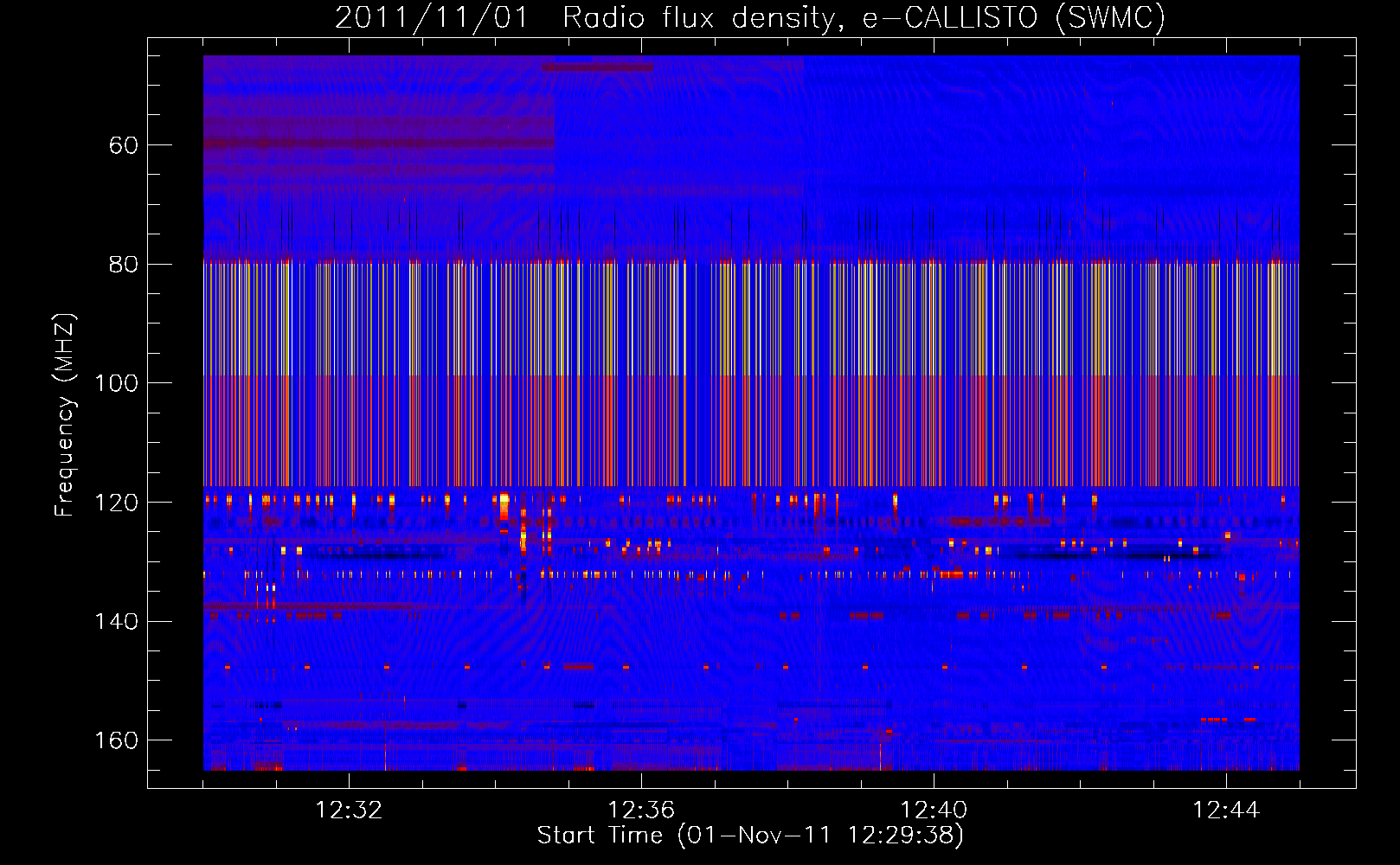Click the 12:40 time tick label

pyautogui.click(x=934, y=811)
